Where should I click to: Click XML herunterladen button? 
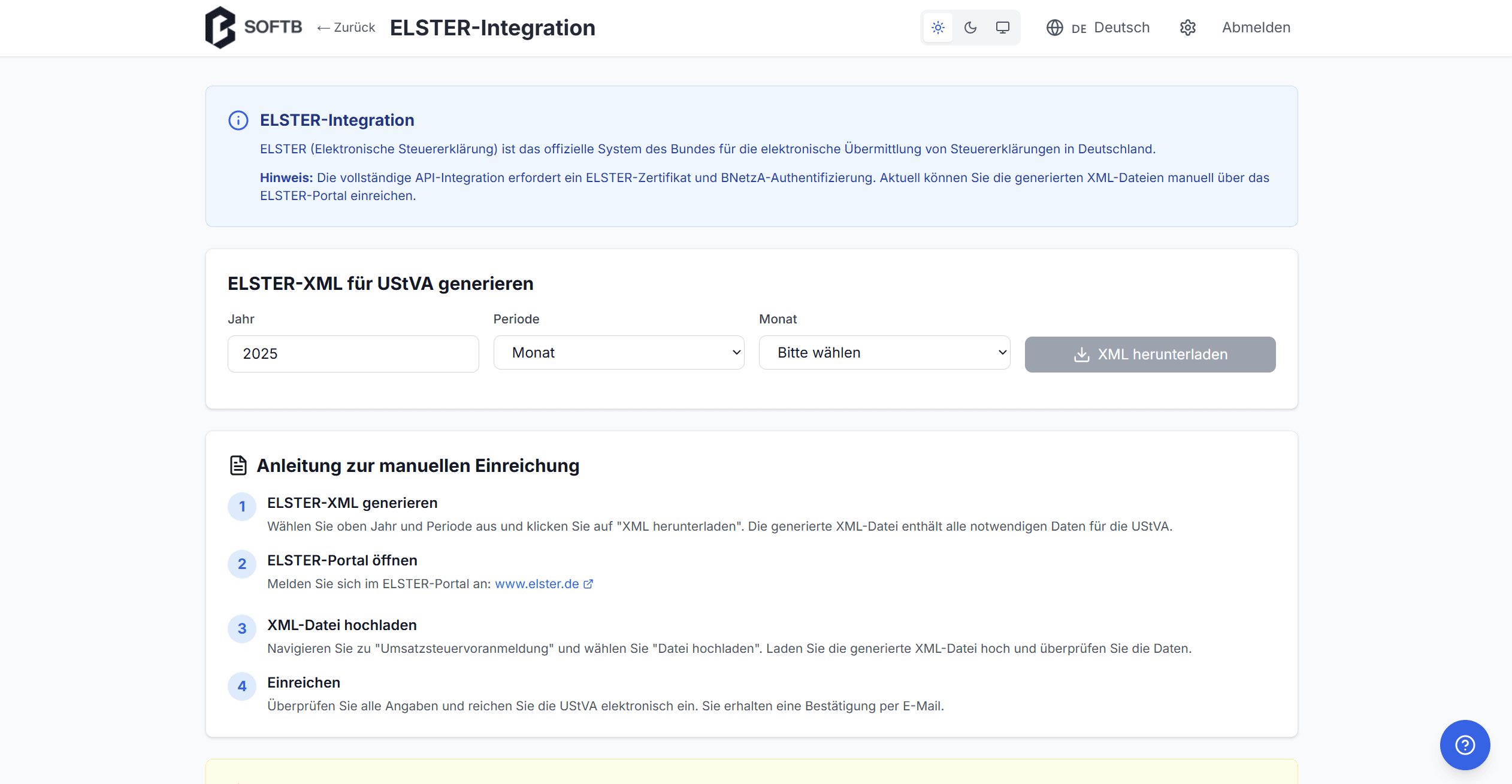coord(1150,354)
